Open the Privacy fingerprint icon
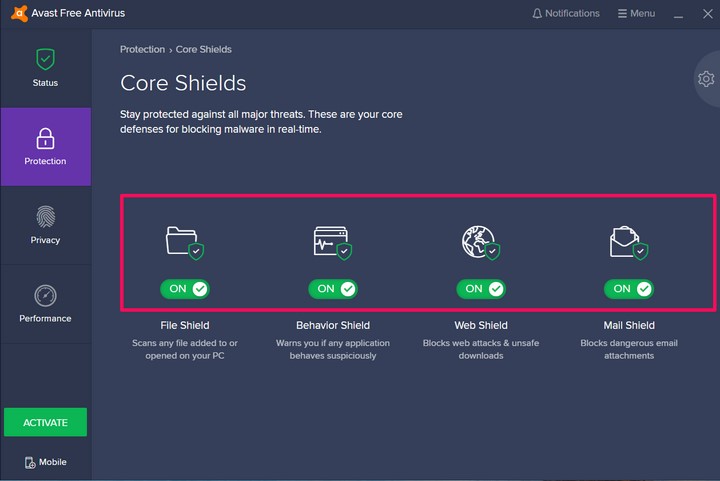 (x=45, y=217)
